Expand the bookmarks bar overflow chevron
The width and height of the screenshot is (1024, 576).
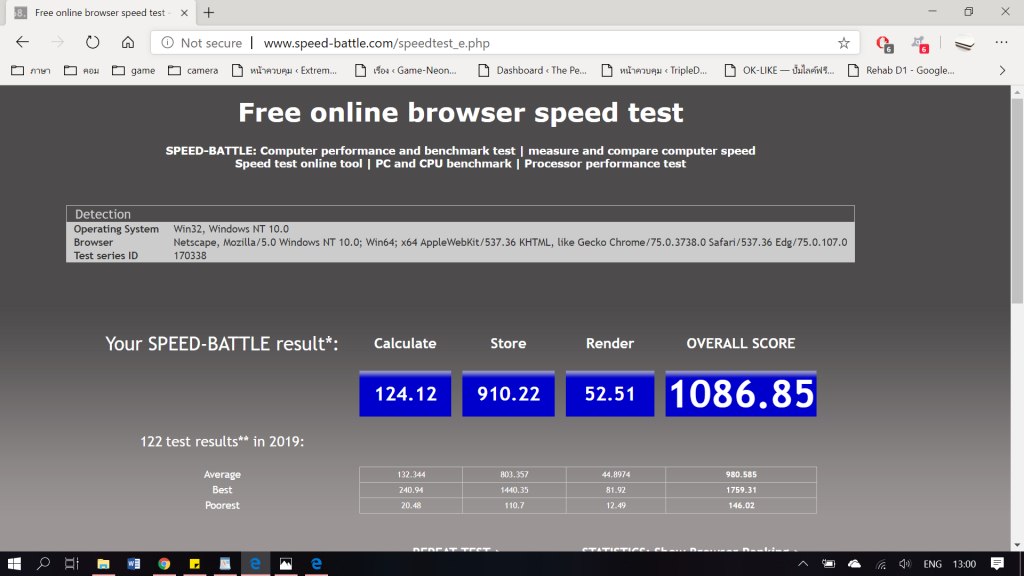click(1002, 71)
